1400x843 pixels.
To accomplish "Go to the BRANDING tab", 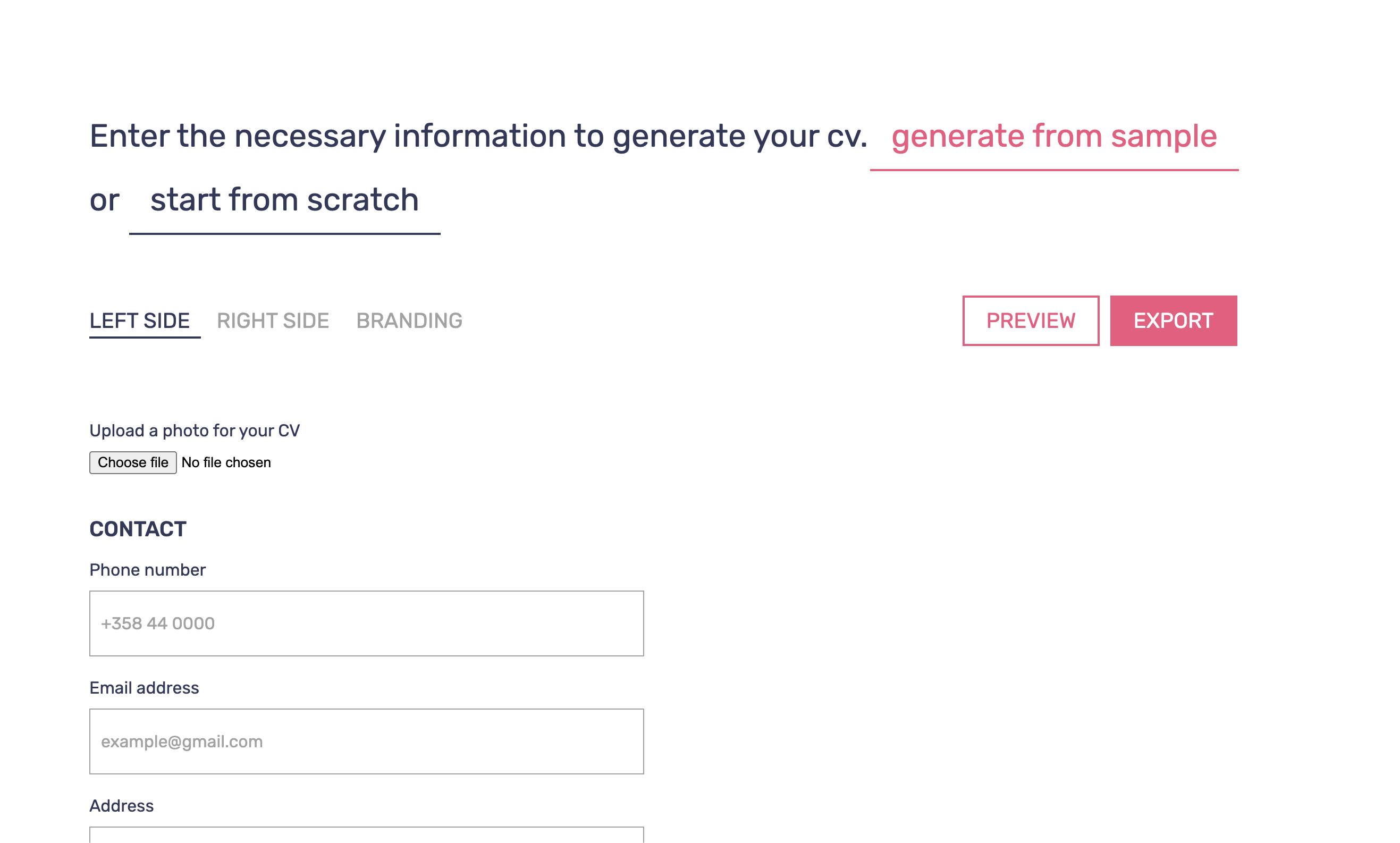I will click(409, 321).
